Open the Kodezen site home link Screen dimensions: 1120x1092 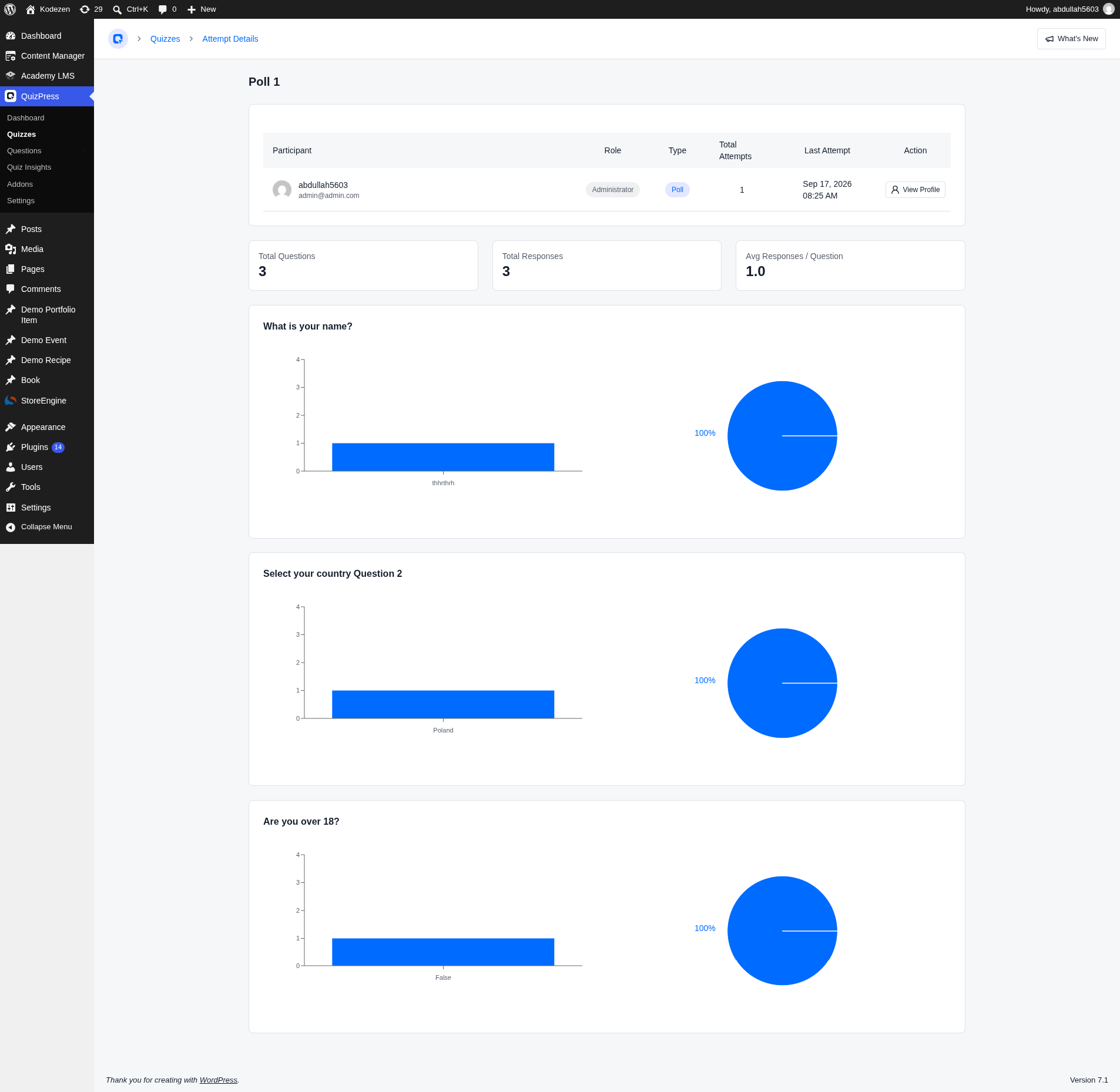[x=48, y=9]
